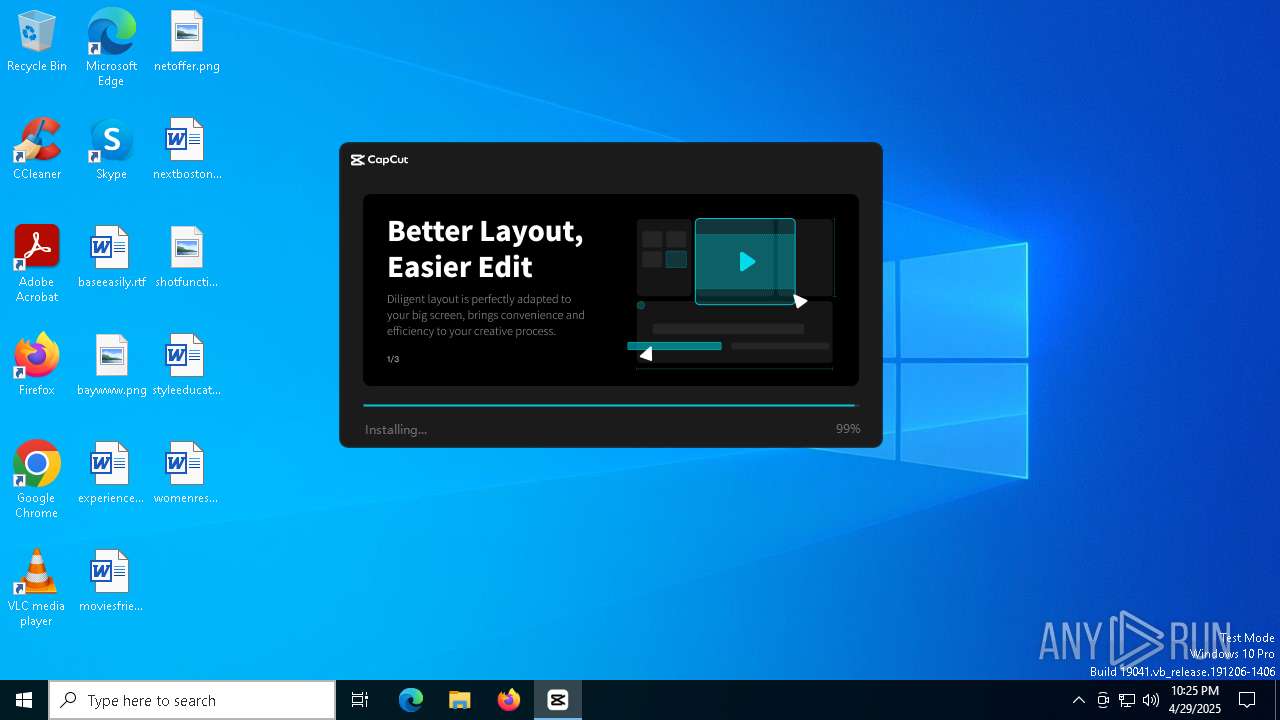Open the Windows Start menu
This screenshot has height=720, width=1280.
pyautogui.click(x=24, y=700)
